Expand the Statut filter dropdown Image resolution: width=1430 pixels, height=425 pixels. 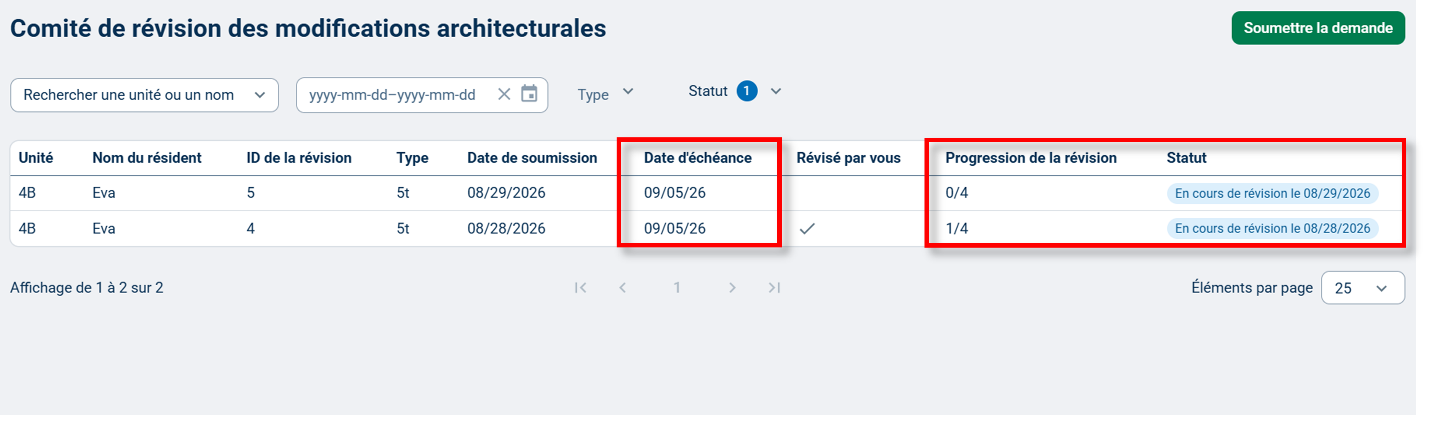[735, 91]
